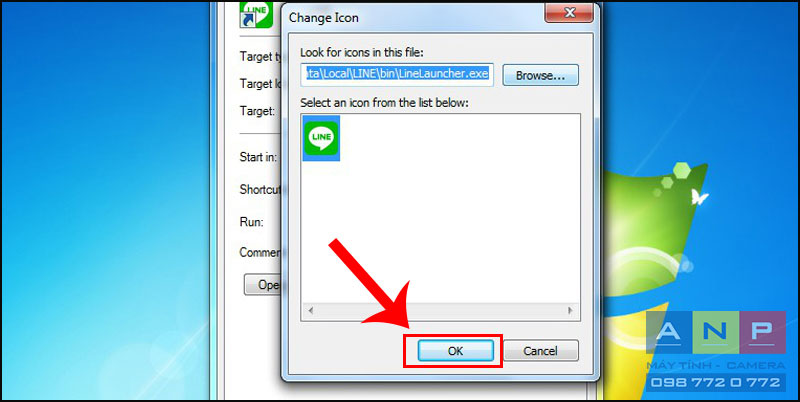
Task: Select the green LINE icon in the list
Action: coord(321,138)
